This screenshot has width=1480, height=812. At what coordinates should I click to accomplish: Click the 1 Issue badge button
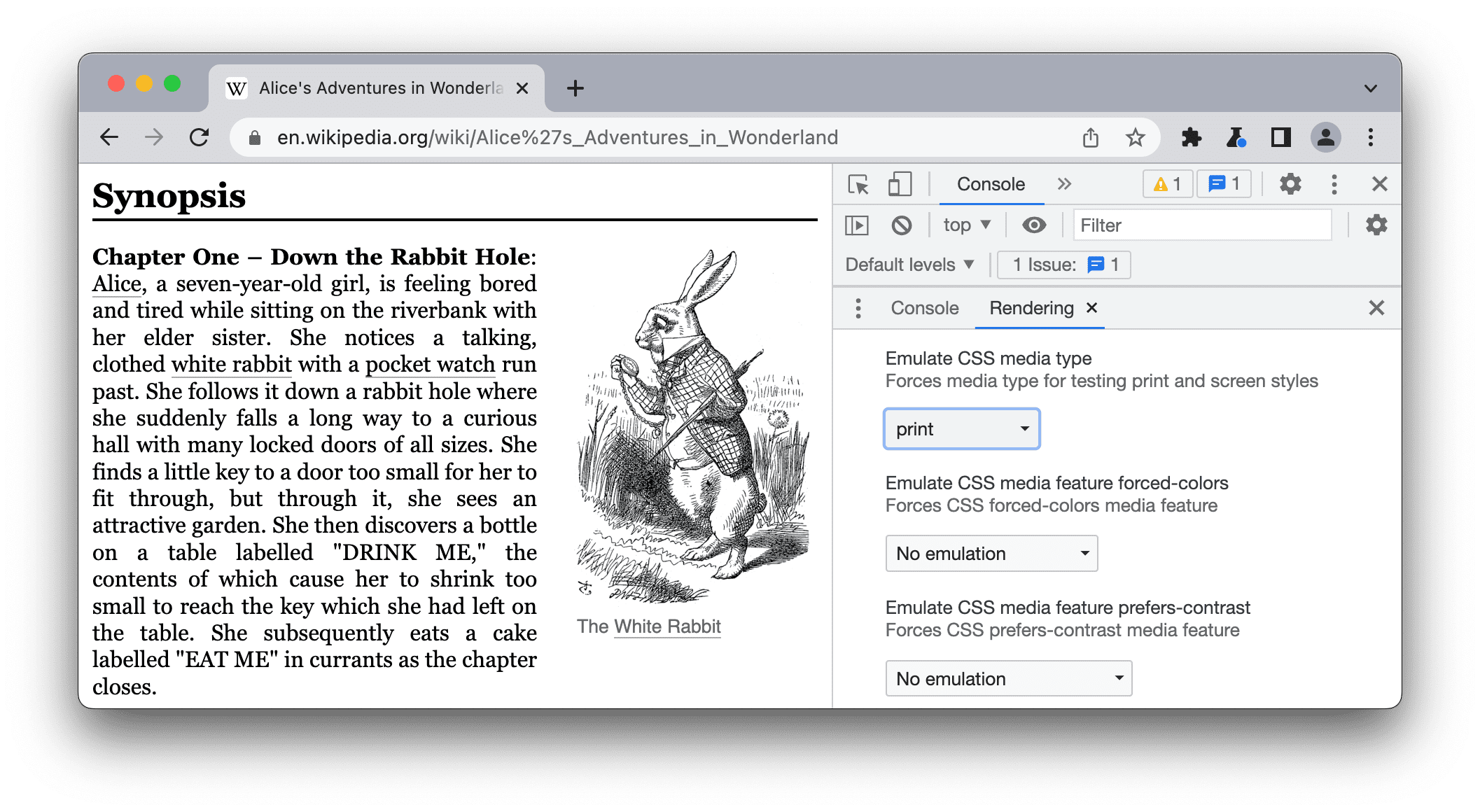[x=1064, y=265]
